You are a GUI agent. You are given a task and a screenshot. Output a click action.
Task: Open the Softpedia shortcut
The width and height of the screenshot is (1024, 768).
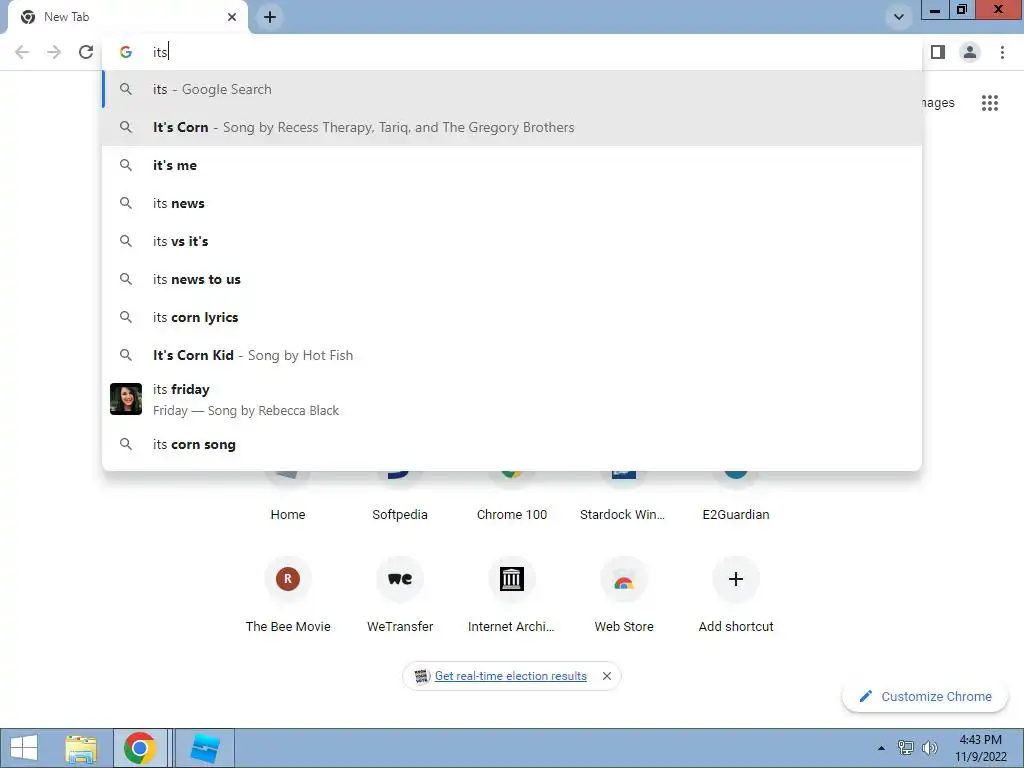pyautogui.click(x=400, y=515)
